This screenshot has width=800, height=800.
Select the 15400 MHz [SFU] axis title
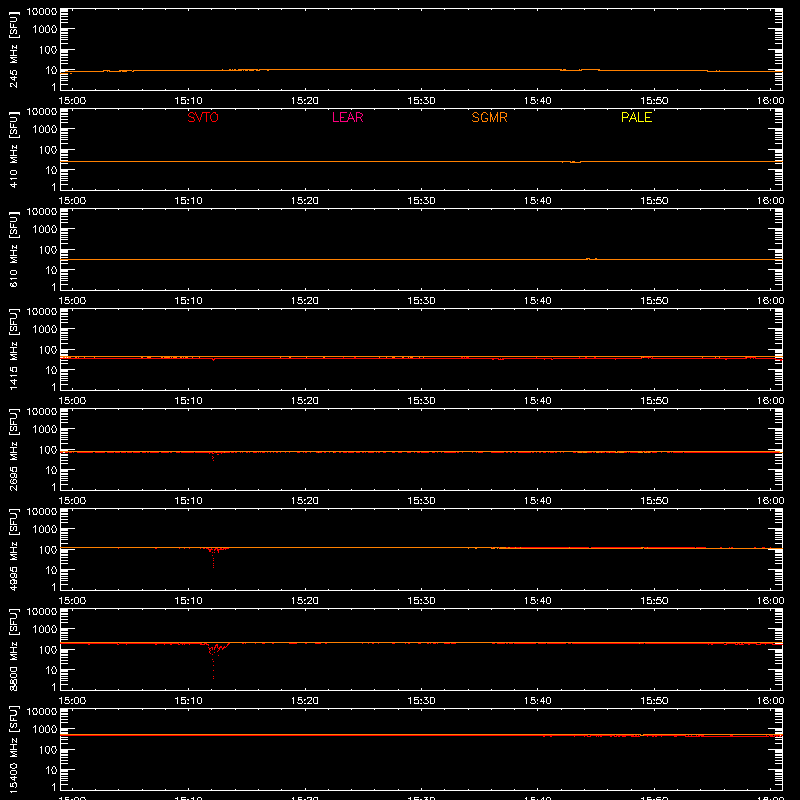[14, 749]
